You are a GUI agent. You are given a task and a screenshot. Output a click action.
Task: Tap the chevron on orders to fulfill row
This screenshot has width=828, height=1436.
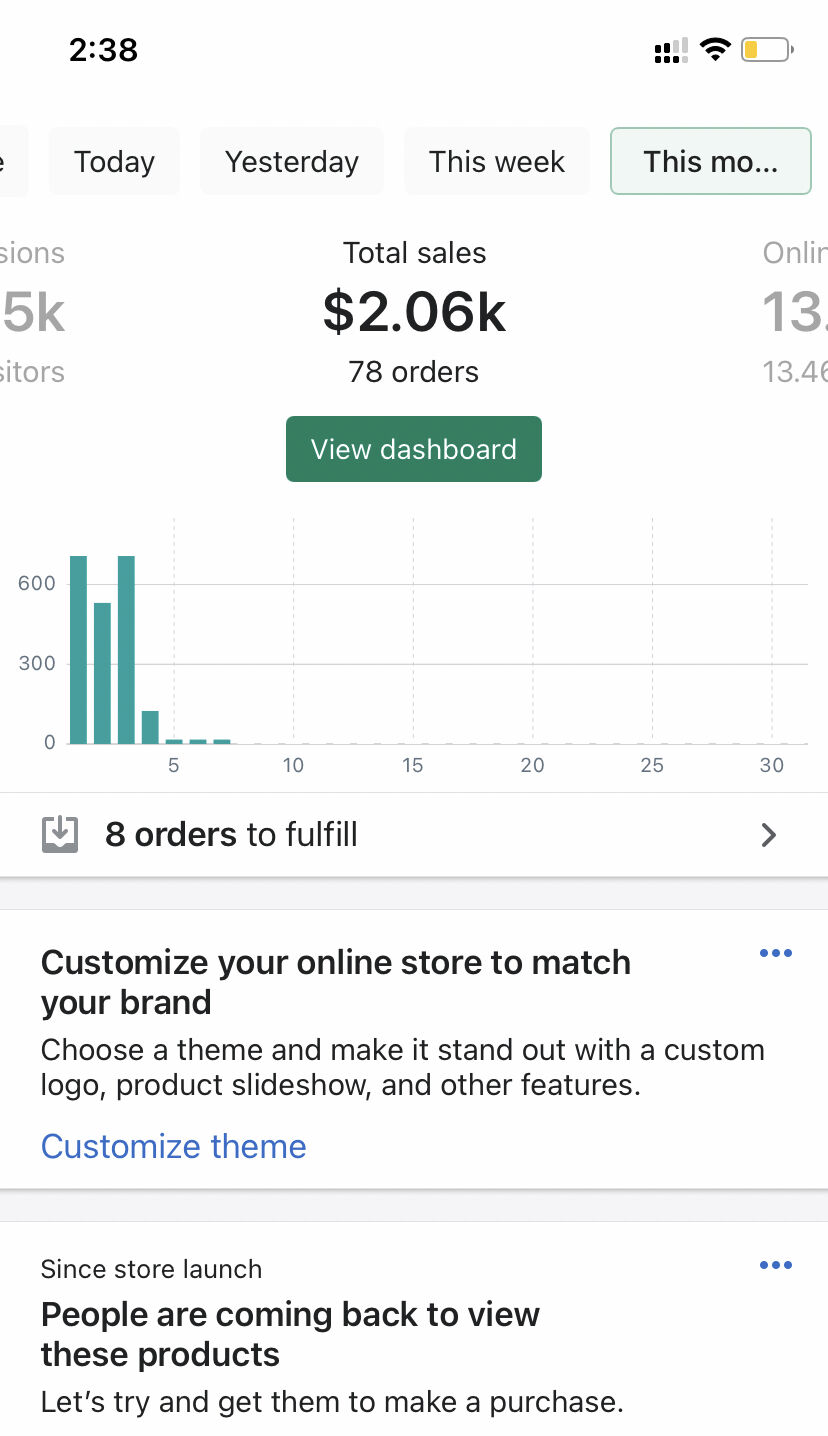tap(768, 835)
